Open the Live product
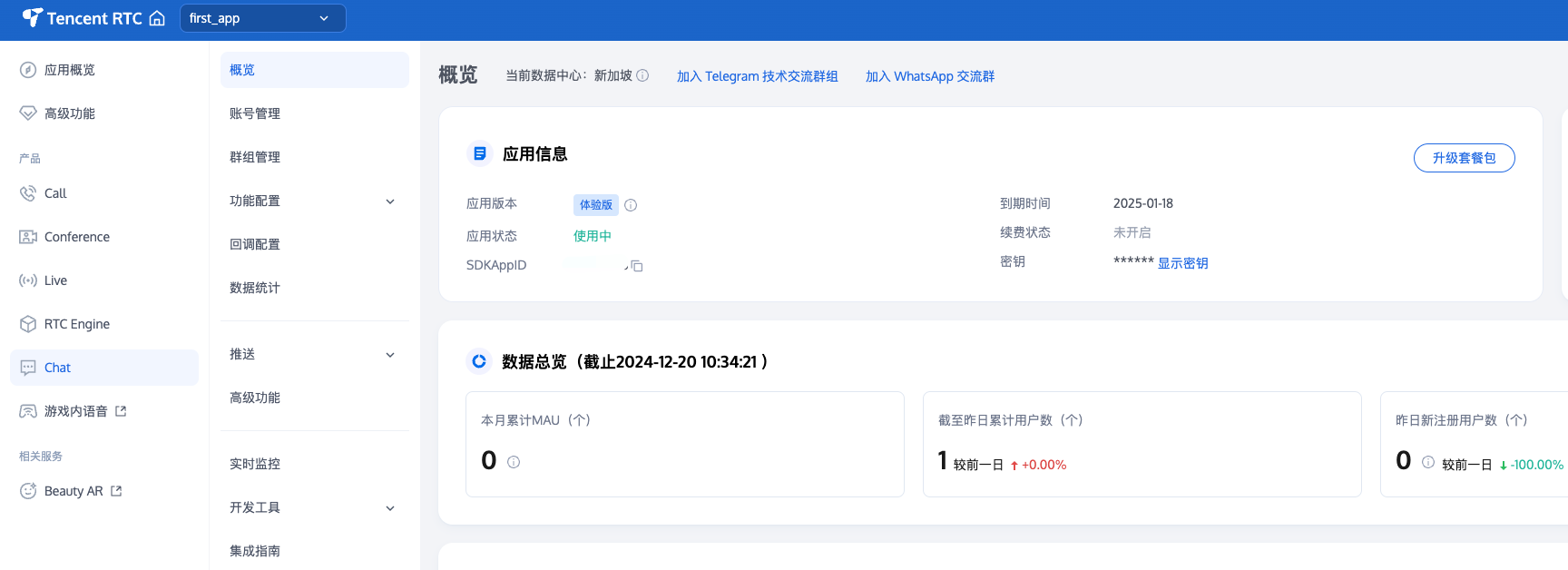This screenshot has height=570, width=1568. click(x=55, y=280)
